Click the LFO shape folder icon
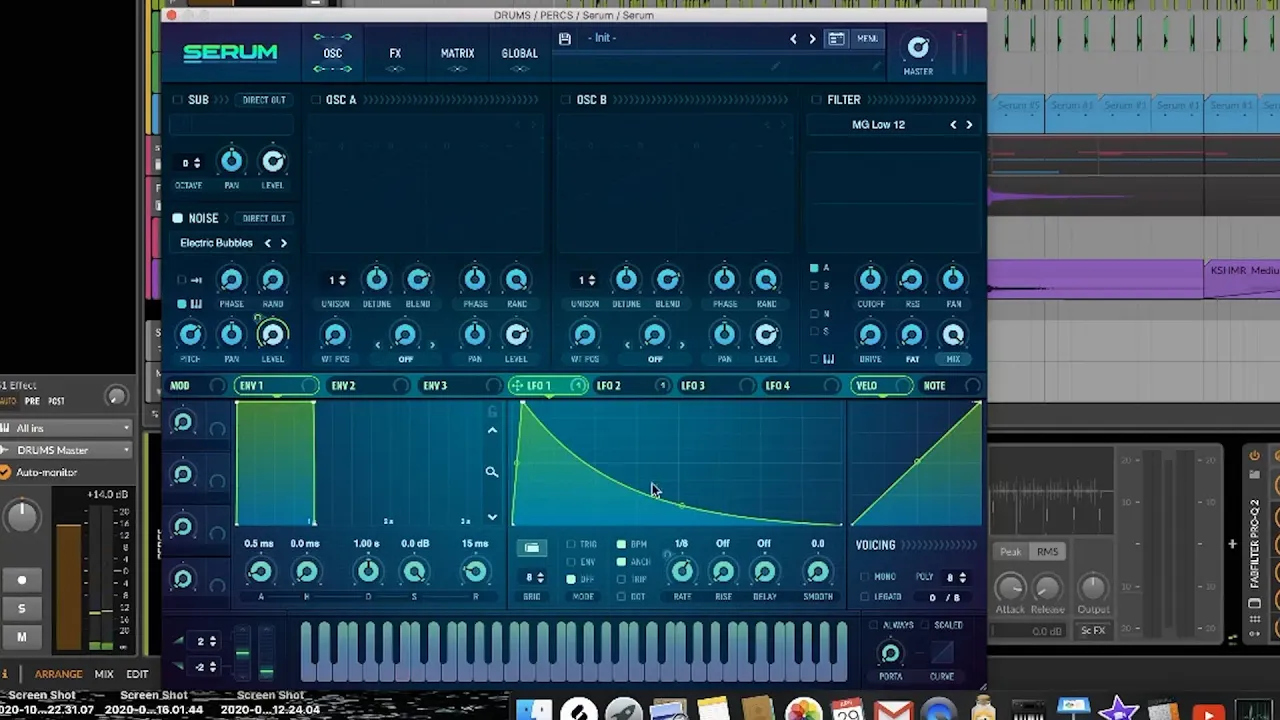This screenshot has width=1280, height=720. click(531, 547)
